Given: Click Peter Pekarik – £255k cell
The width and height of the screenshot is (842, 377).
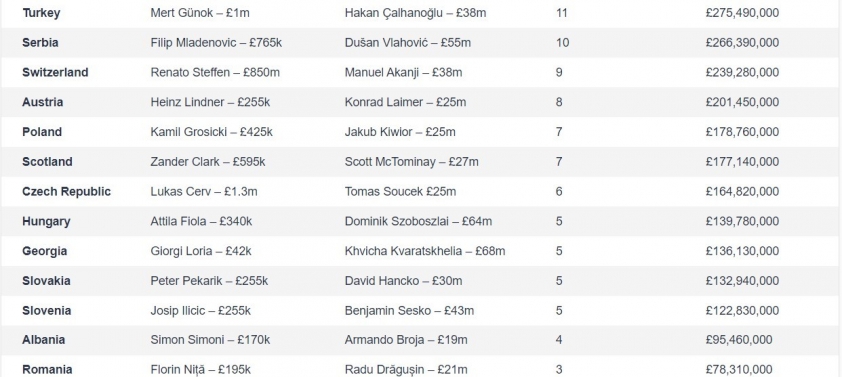Looking at the screenshot, I should click(209, 281).
